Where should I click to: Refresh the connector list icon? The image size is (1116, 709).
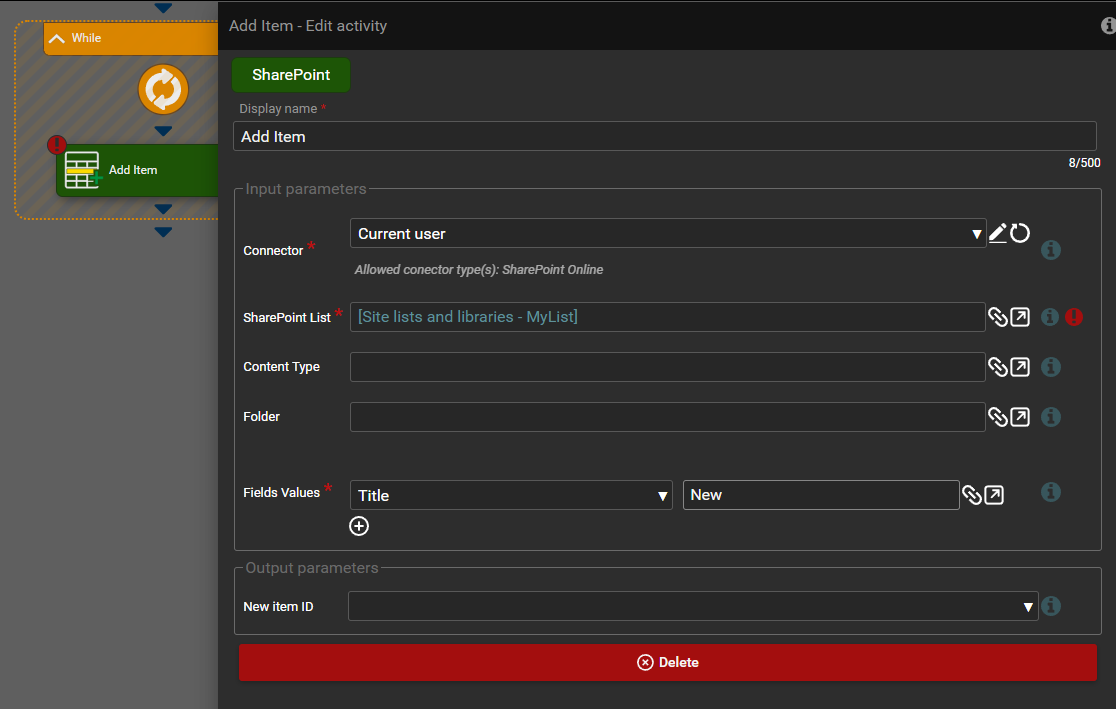click(1019, 233)
